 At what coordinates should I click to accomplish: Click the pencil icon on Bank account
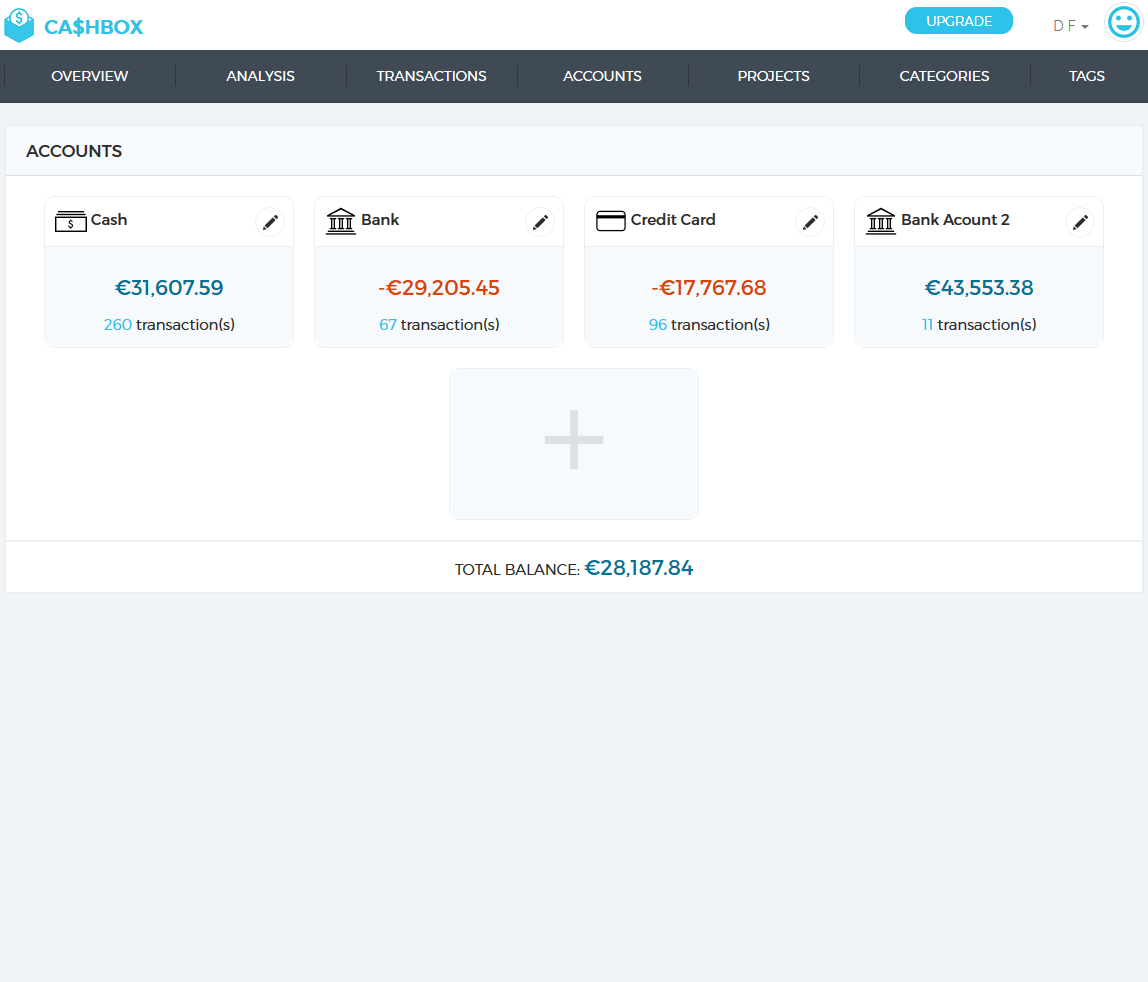[x=540, y=222]
